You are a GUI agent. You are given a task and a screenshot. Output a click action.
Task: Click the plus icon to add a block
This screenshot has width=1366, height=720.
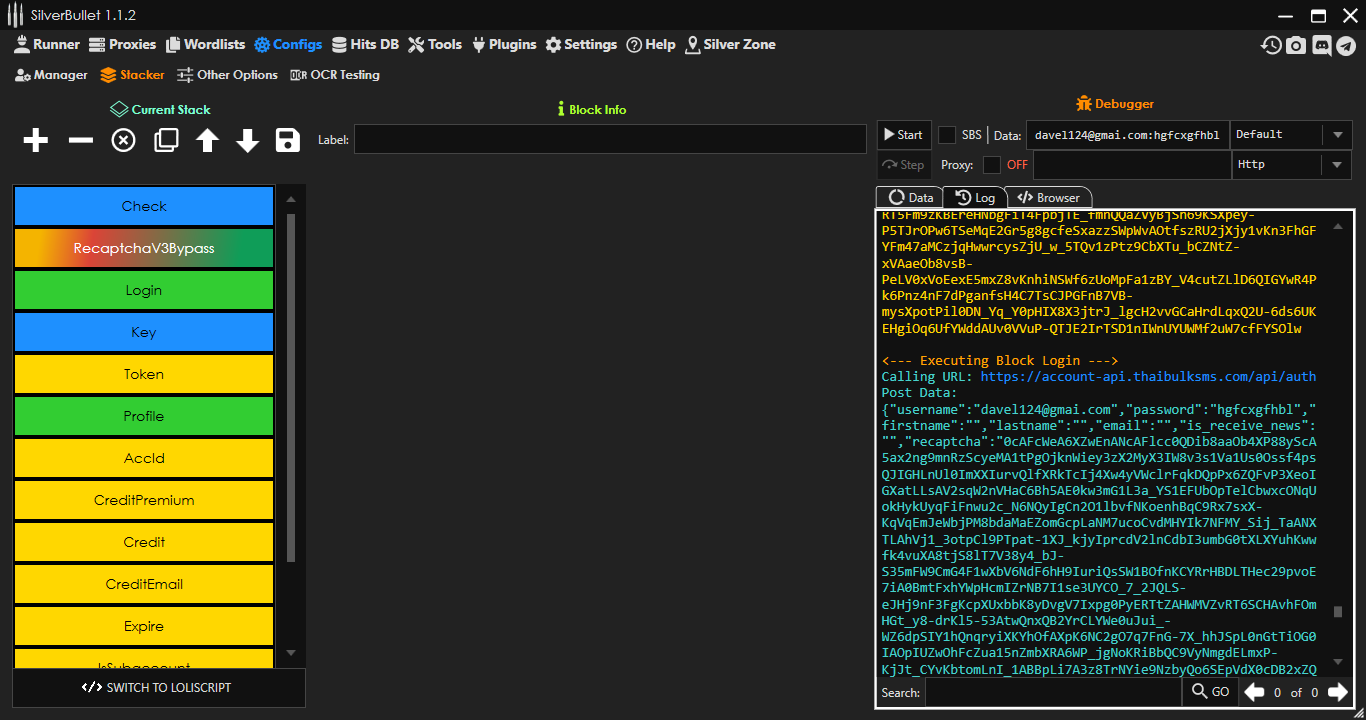[36, 141]
